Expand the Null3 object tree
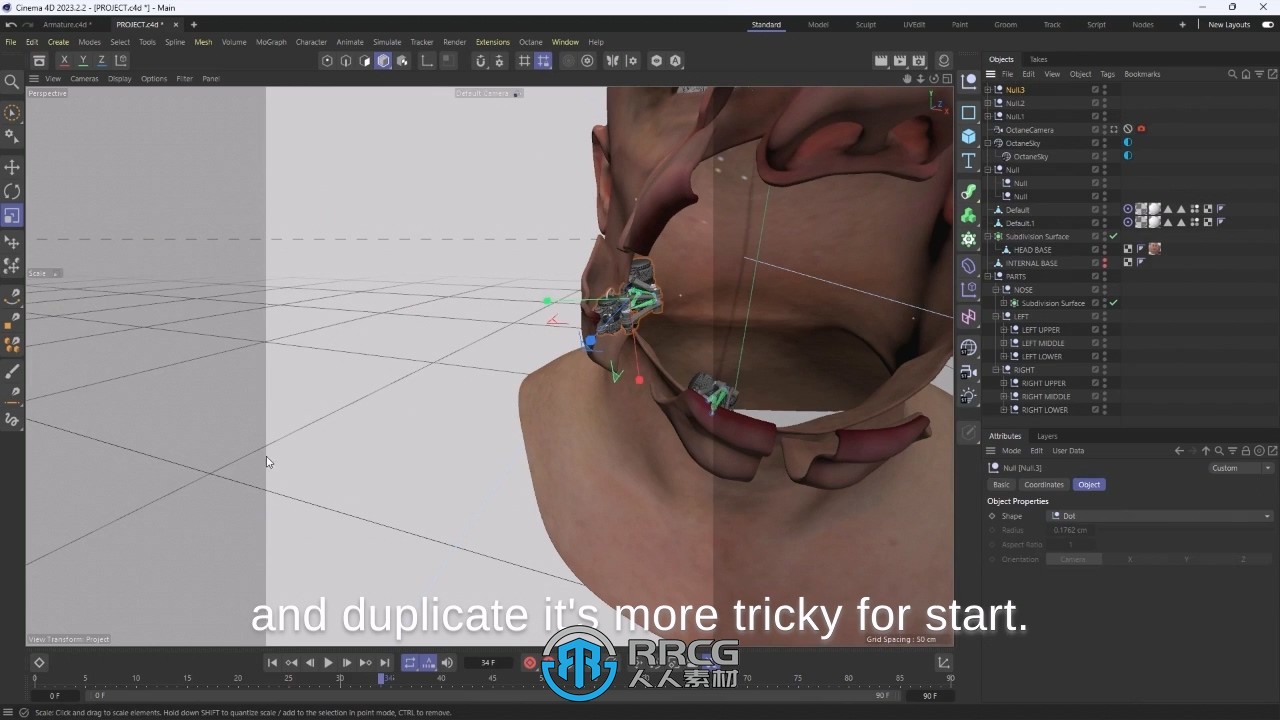Image resolution: width=1280 pixels, height=720 pixels. pos(988,90)
